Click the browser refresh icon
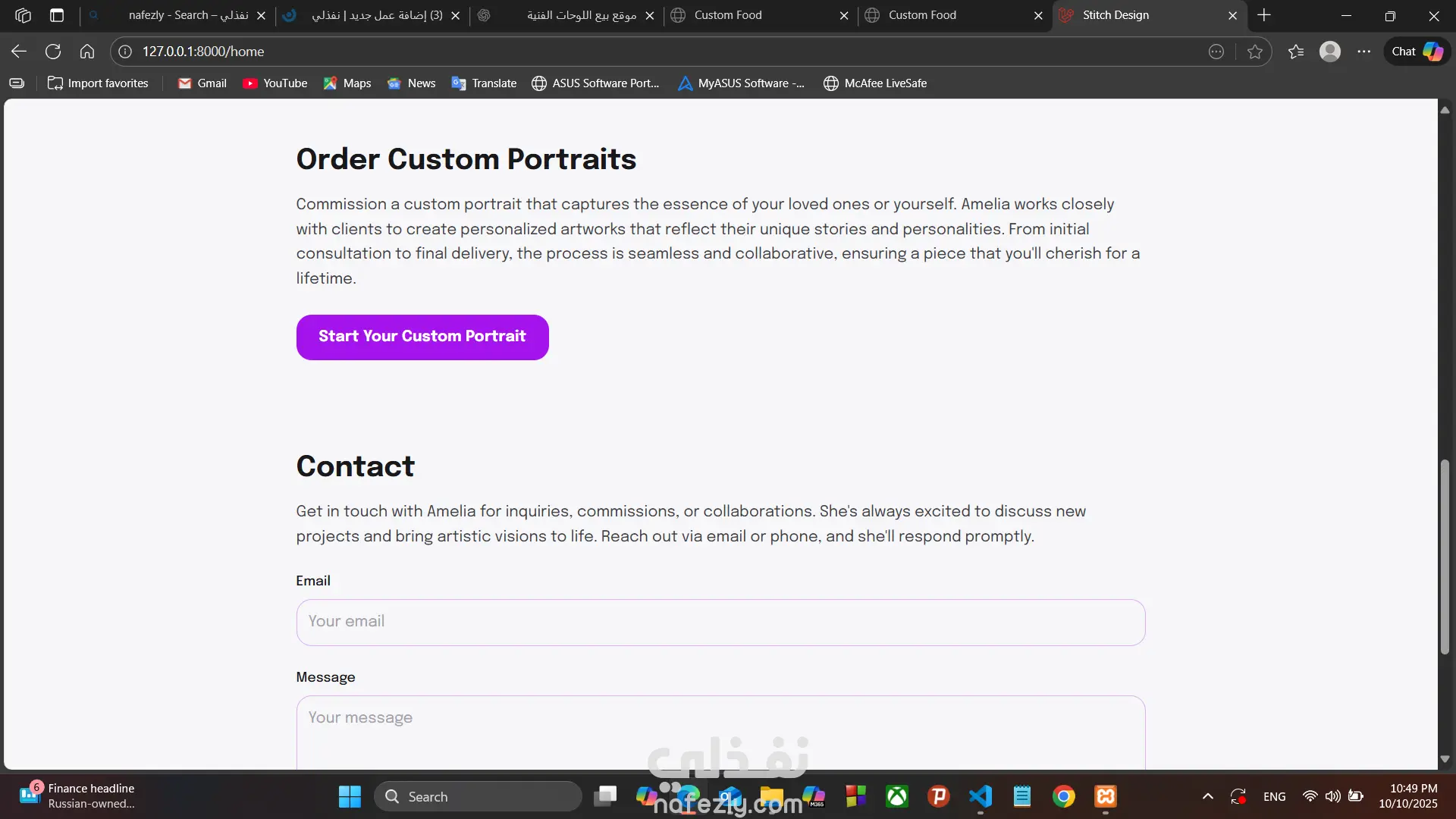Screen dimensions: 1456x819 click(53, 52)
